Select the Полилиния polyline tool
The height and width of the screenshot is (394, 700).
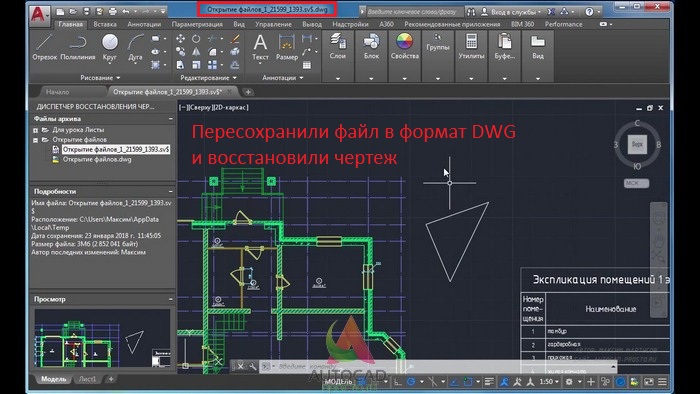(x=78, y=48)
